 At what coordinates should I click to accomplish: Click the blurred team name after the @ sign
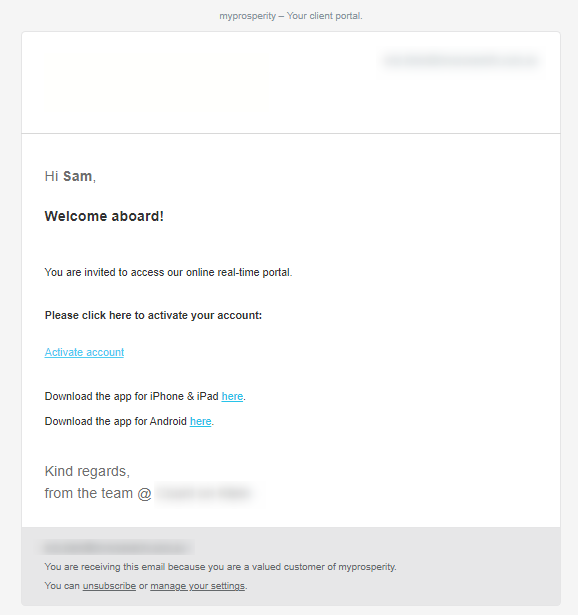(205, 493)
